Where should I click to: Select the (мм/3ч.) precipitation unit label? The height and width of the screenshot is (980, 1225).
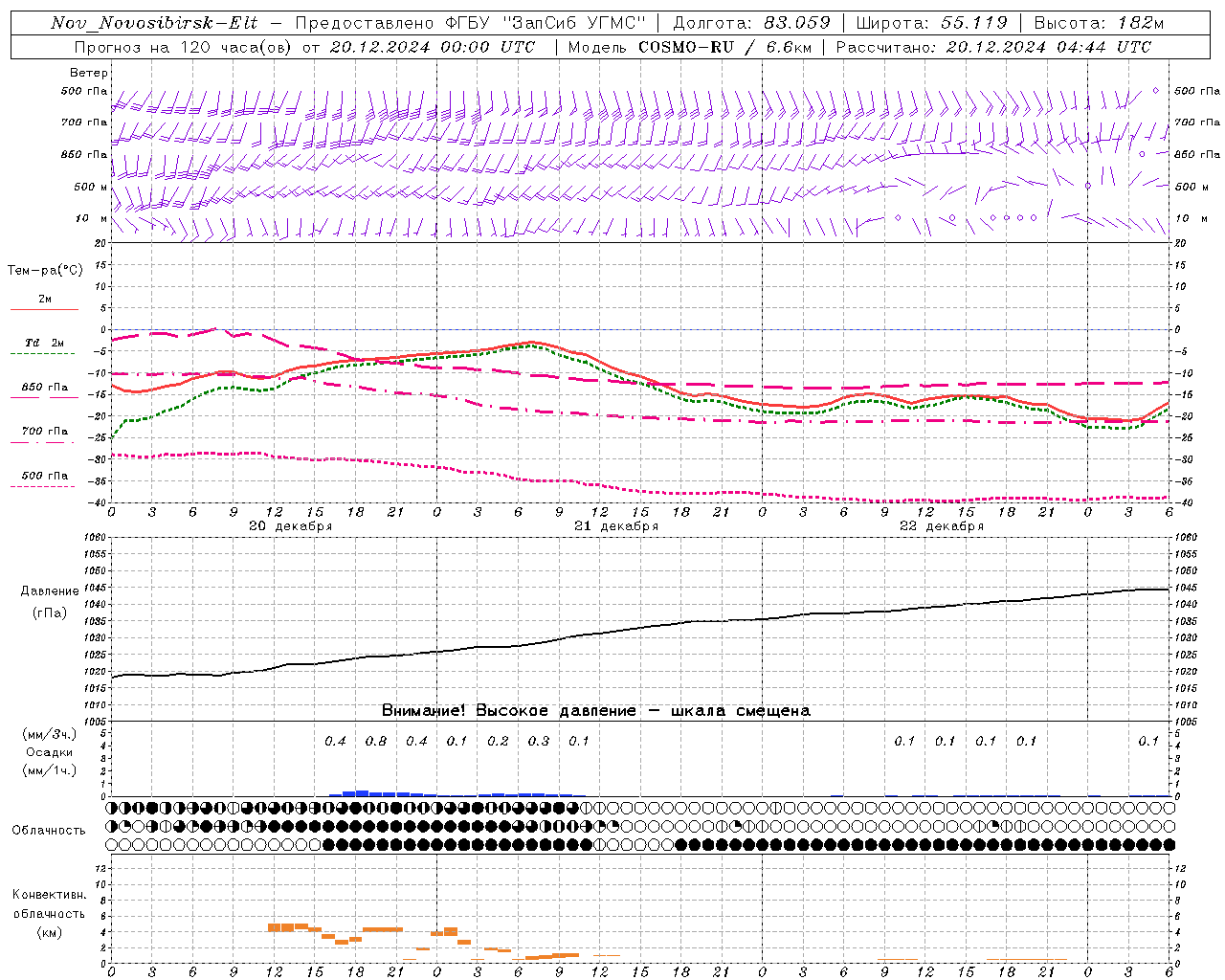tap(49, 734)
